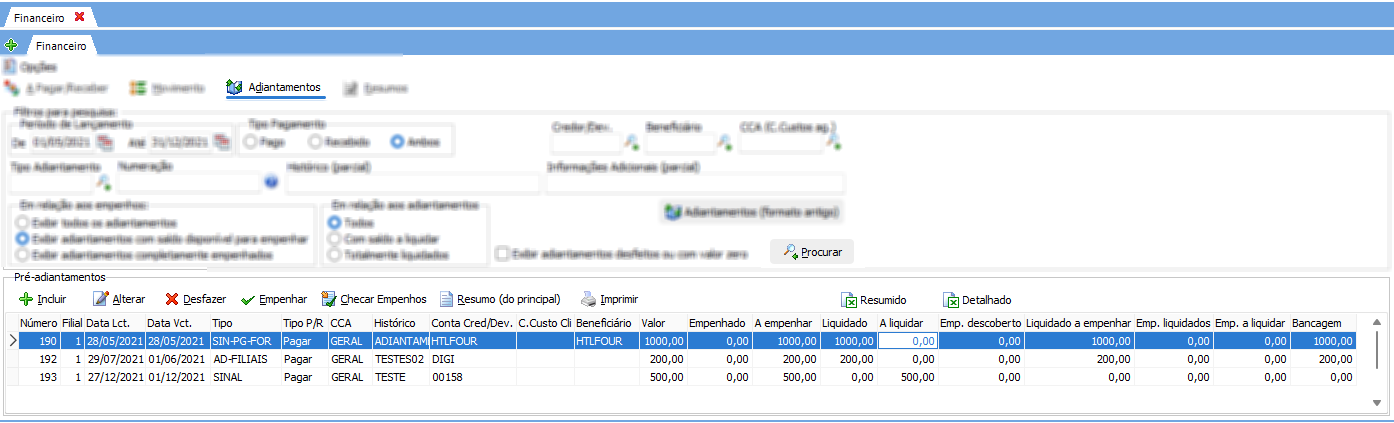Click the Histórico (parcial) field
Image resolution: width=1394 pixels, height=423 pixels.
pyautogui.click(x=415, y=183)
